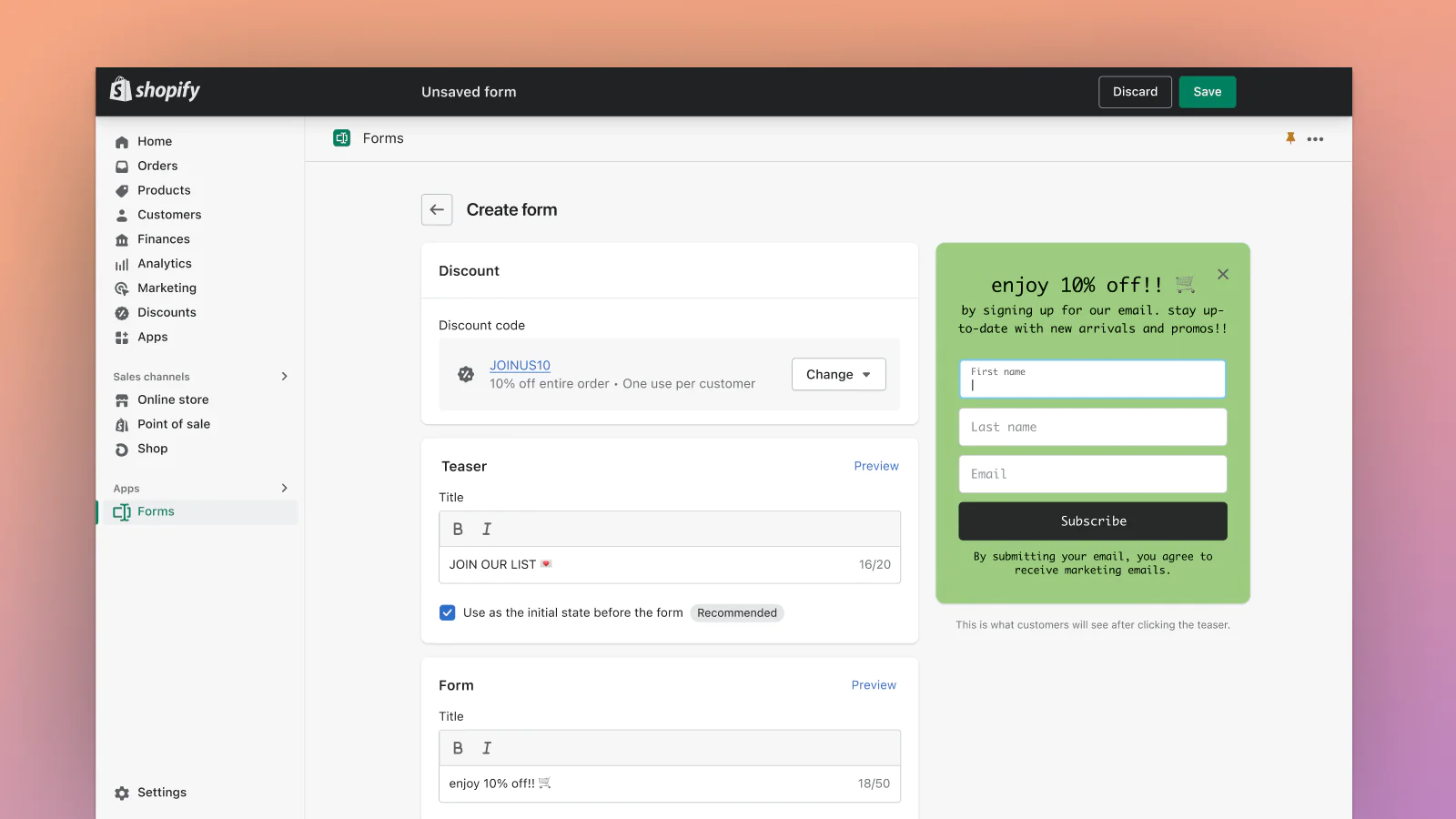Pin the Forms app with pin icon
The height and width of the screenshot is (819, 1456).
[x=1290, y=138]
